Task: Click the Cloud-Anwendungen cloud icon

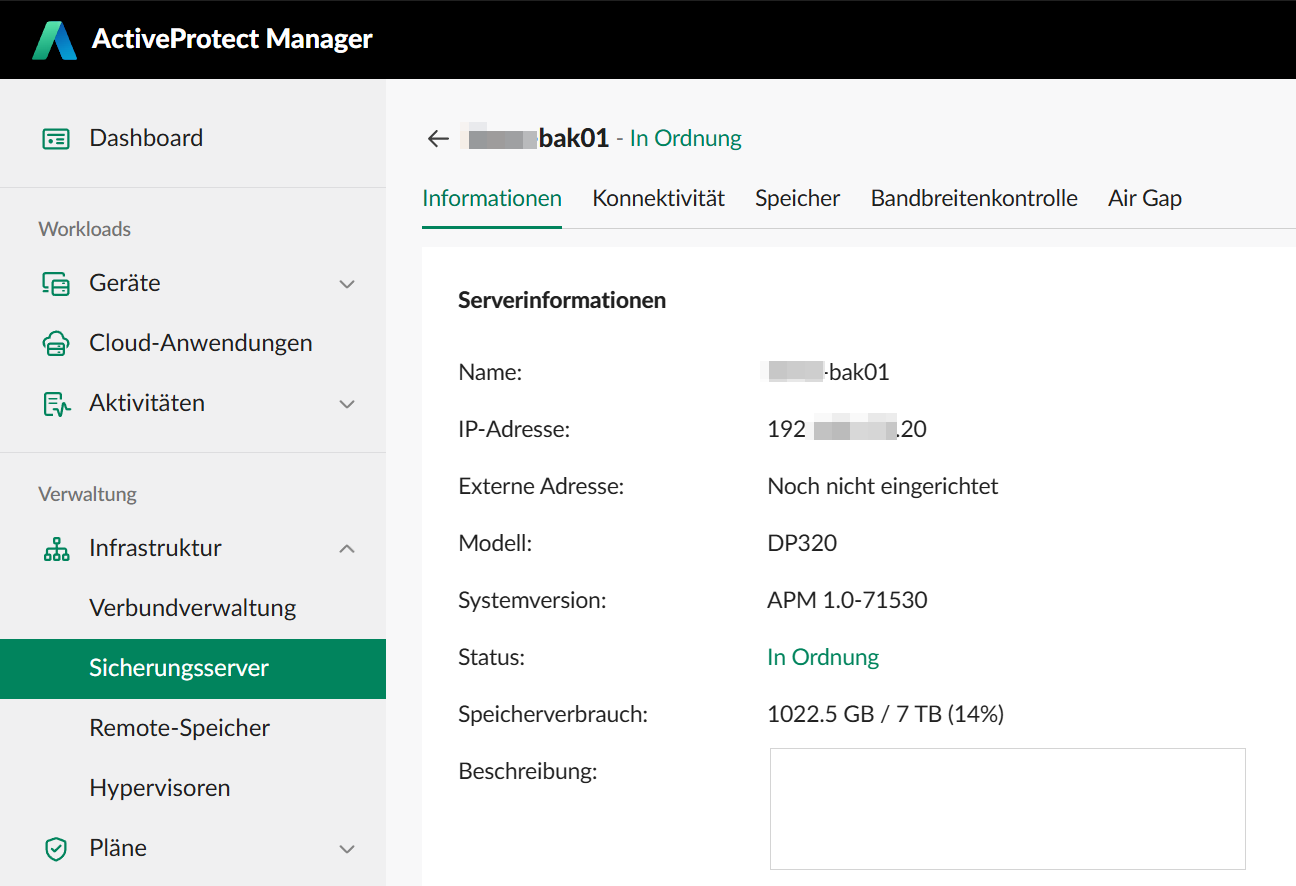Action: coord(56,343)
